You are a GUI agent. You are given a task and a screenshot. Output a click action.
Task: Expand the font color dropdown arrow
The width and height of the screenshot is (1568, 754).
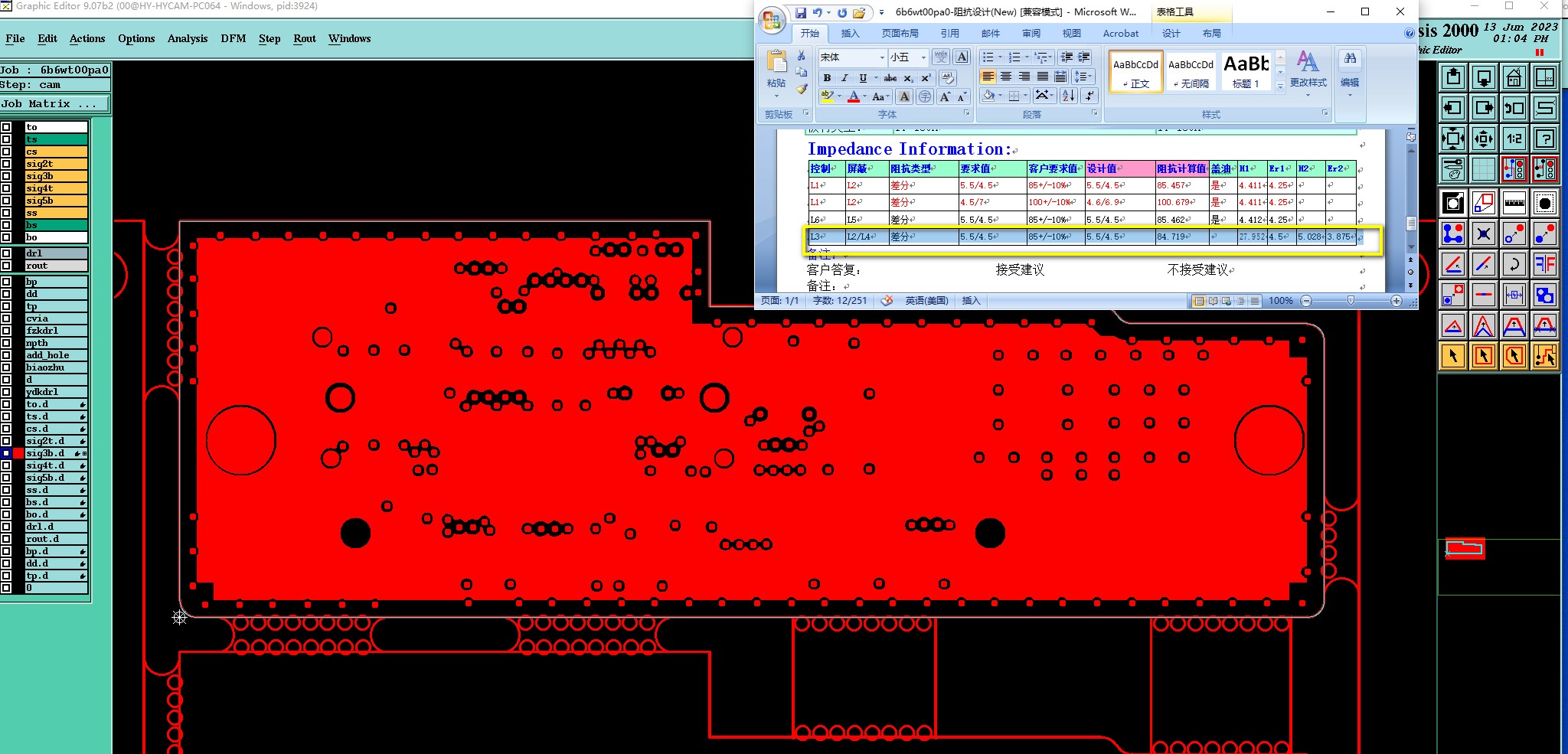point(865,96)
